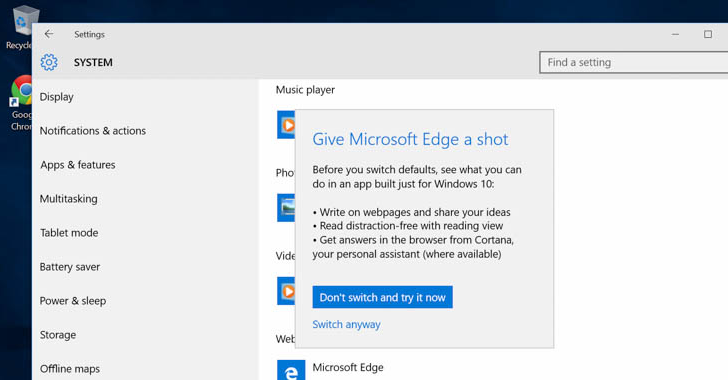Open Tablet mode settings
Image resolution: width=728 pixels, height=380 pixels.
tap(69, 233)
